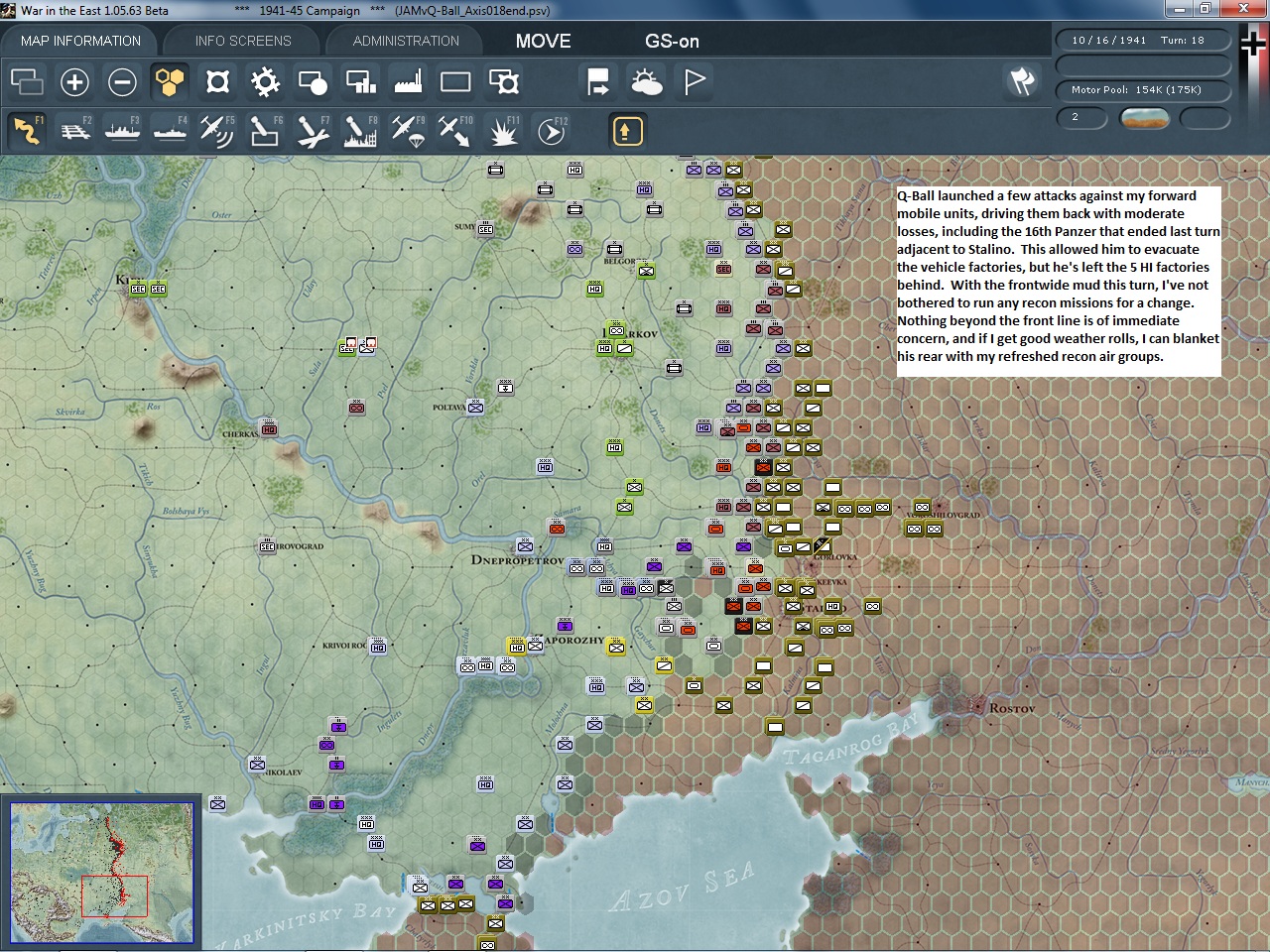
Task: Click the flag with arrow icon
Action: coord(598,81)
